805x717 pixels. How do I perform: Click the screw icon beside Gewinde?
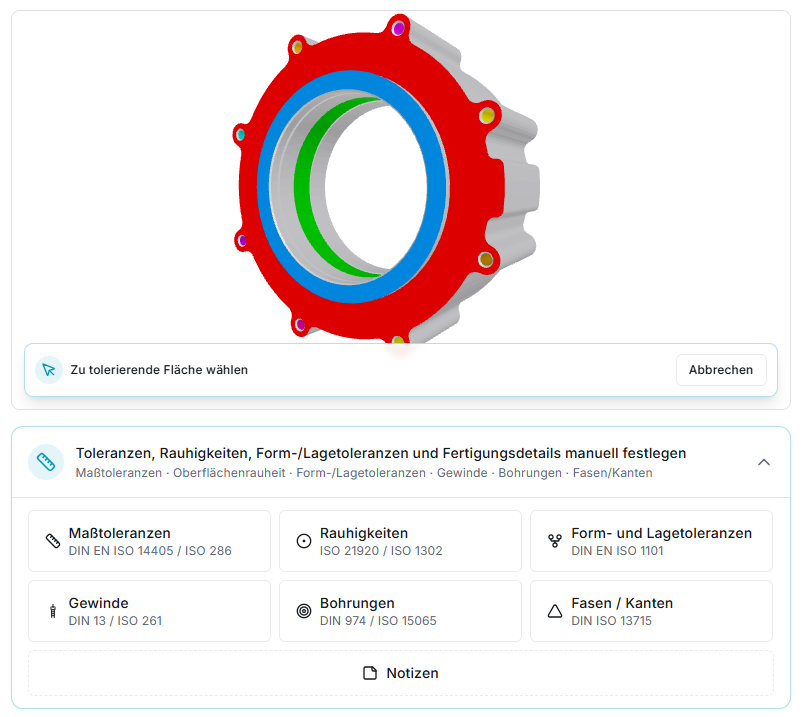click(53, 611)
